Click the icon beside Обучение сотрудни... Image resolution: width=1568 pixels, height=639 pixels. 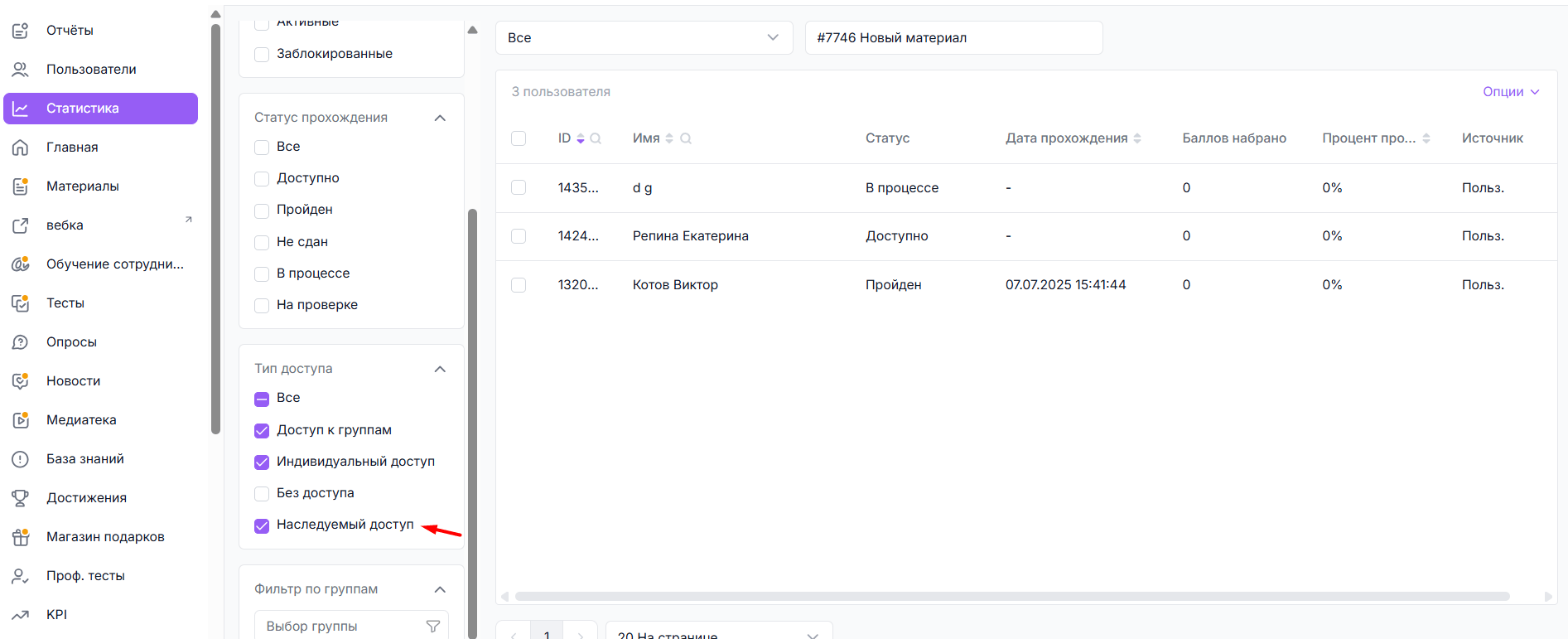(x=21, y=264)
